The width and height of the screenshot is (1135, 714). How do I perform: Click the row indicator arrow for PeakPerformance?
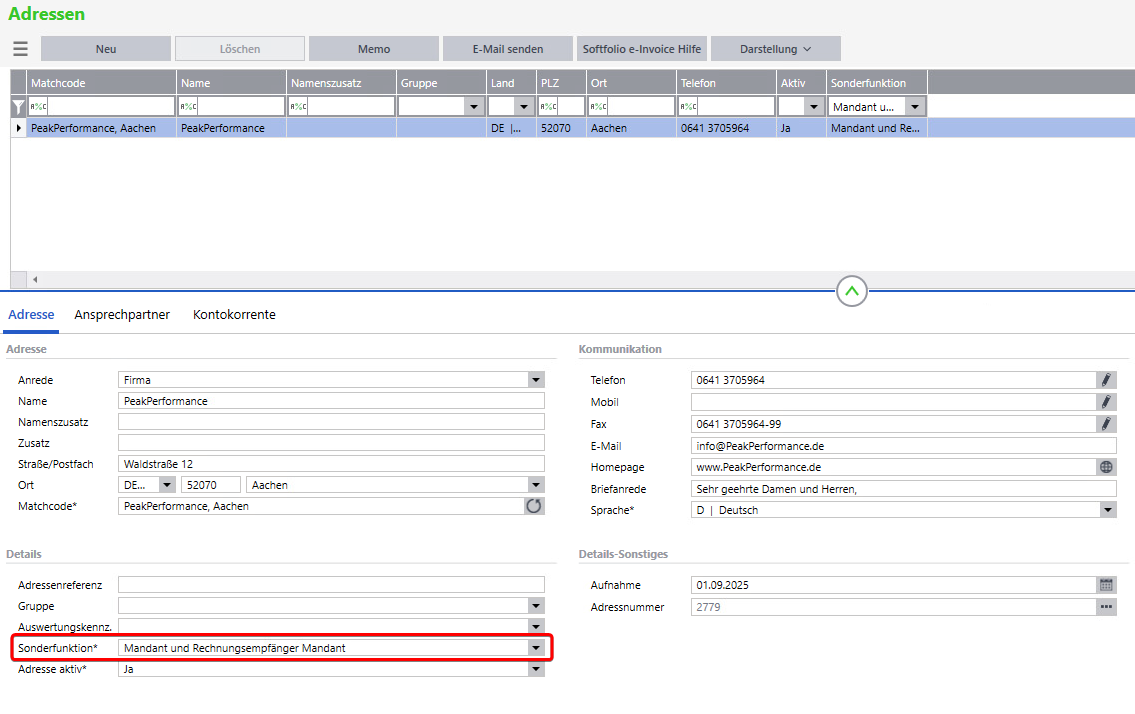(18, 128)
